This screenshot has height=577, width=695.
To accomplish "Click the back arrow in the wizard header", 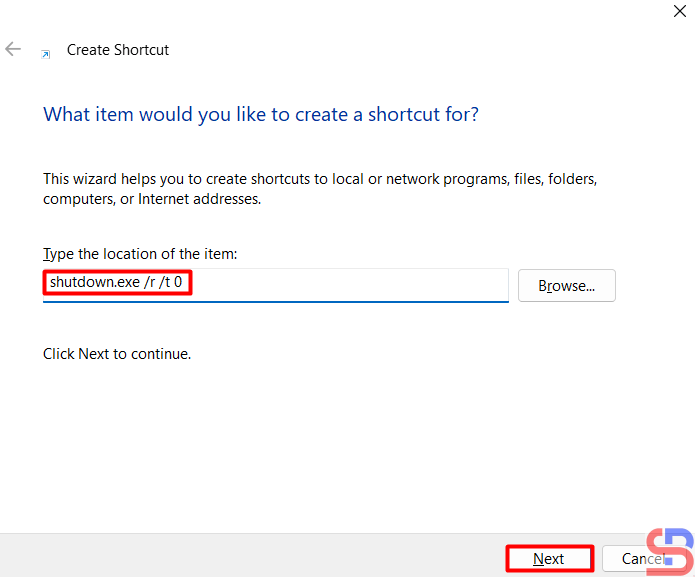I will point(13,49).
